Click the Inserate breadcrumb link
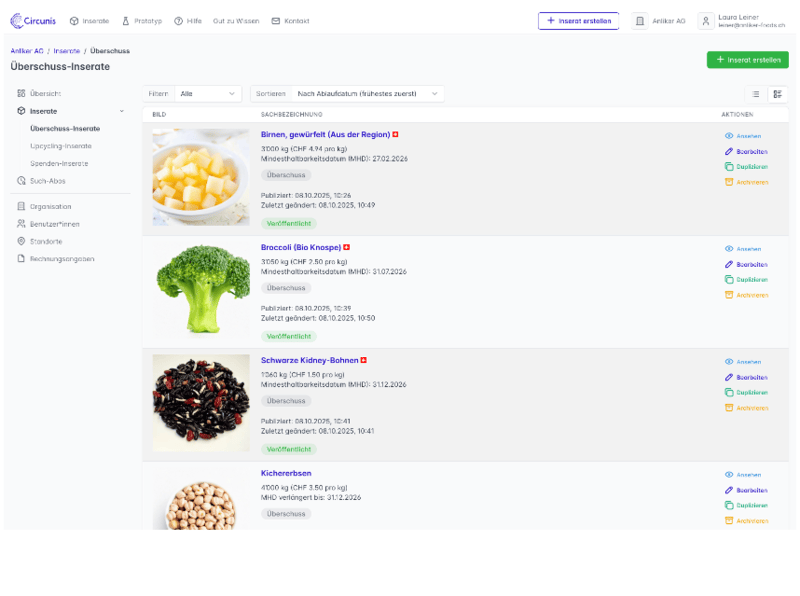The image size is (800, 596). pos(68,50)
